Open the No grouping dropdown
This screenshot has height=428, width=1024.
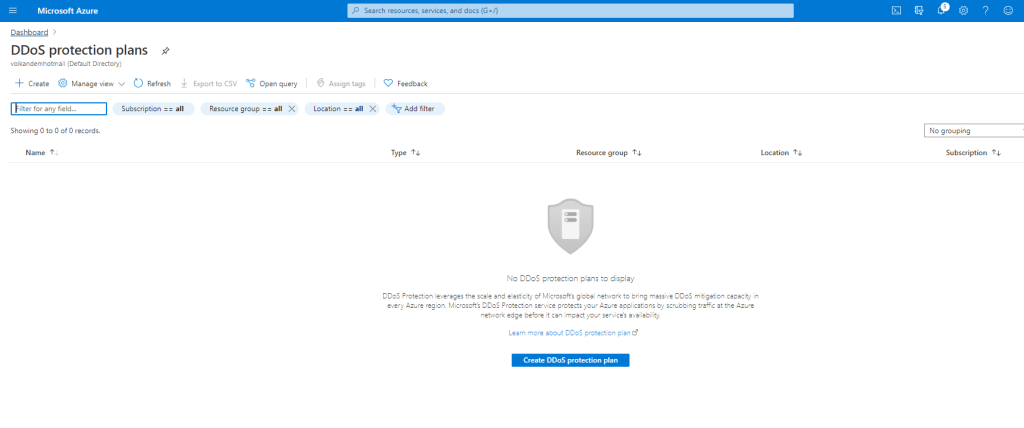pyautogui.click(x=973, y=130)
